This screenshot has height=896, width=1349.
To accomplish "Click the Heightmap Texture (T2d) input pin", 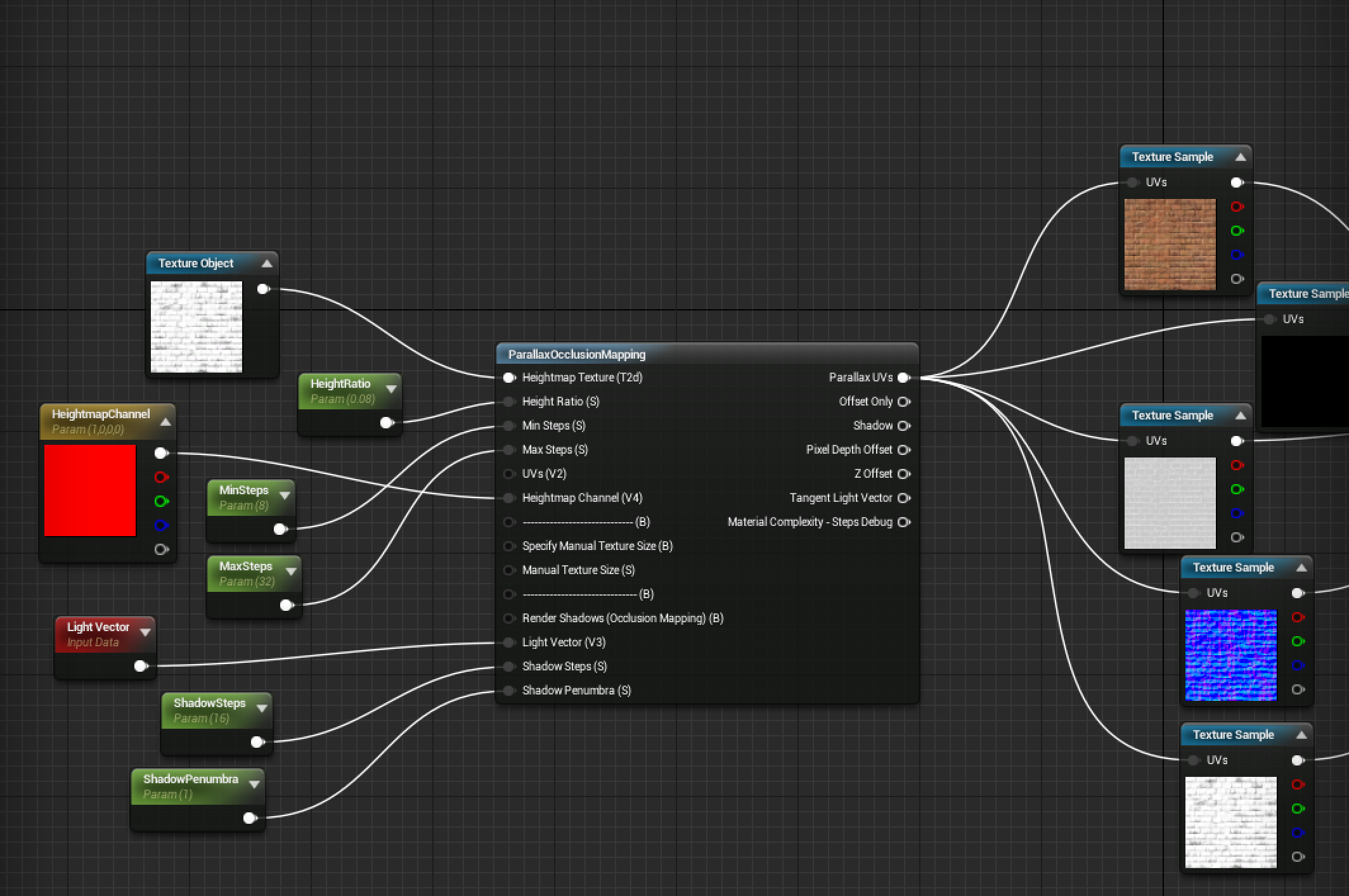I will tap(508, 377).
